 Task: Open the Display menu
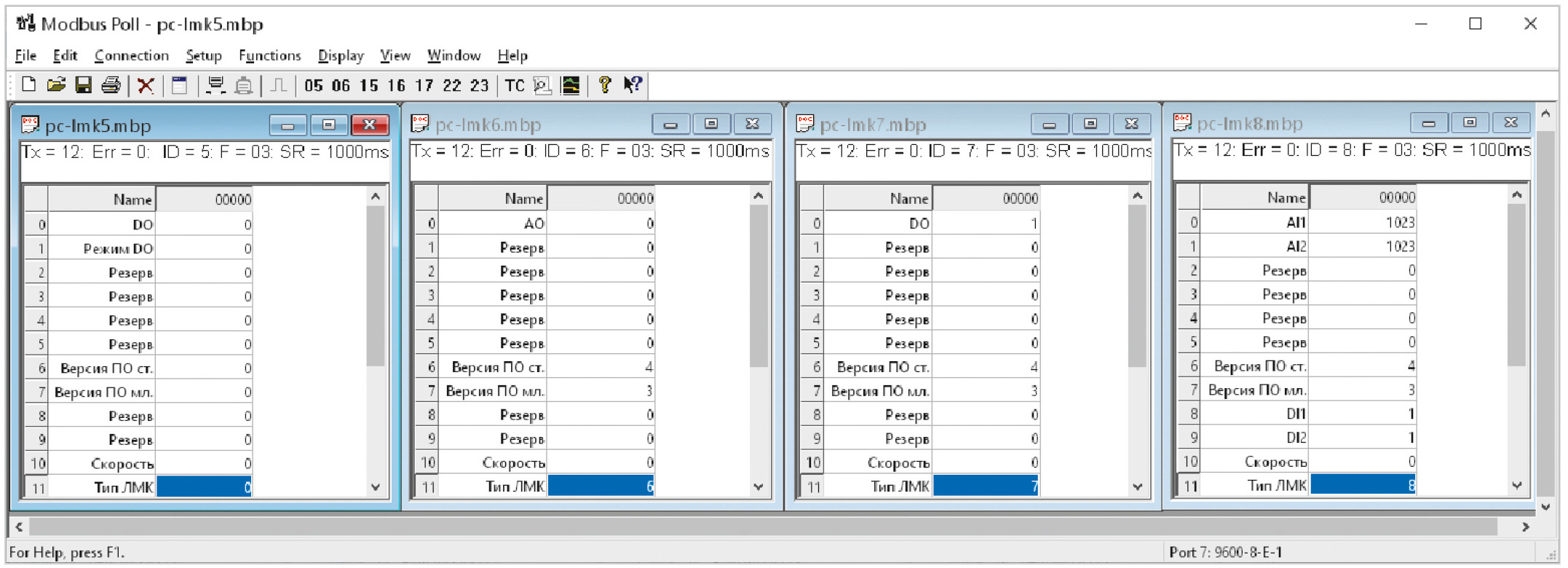click(340, 56)
